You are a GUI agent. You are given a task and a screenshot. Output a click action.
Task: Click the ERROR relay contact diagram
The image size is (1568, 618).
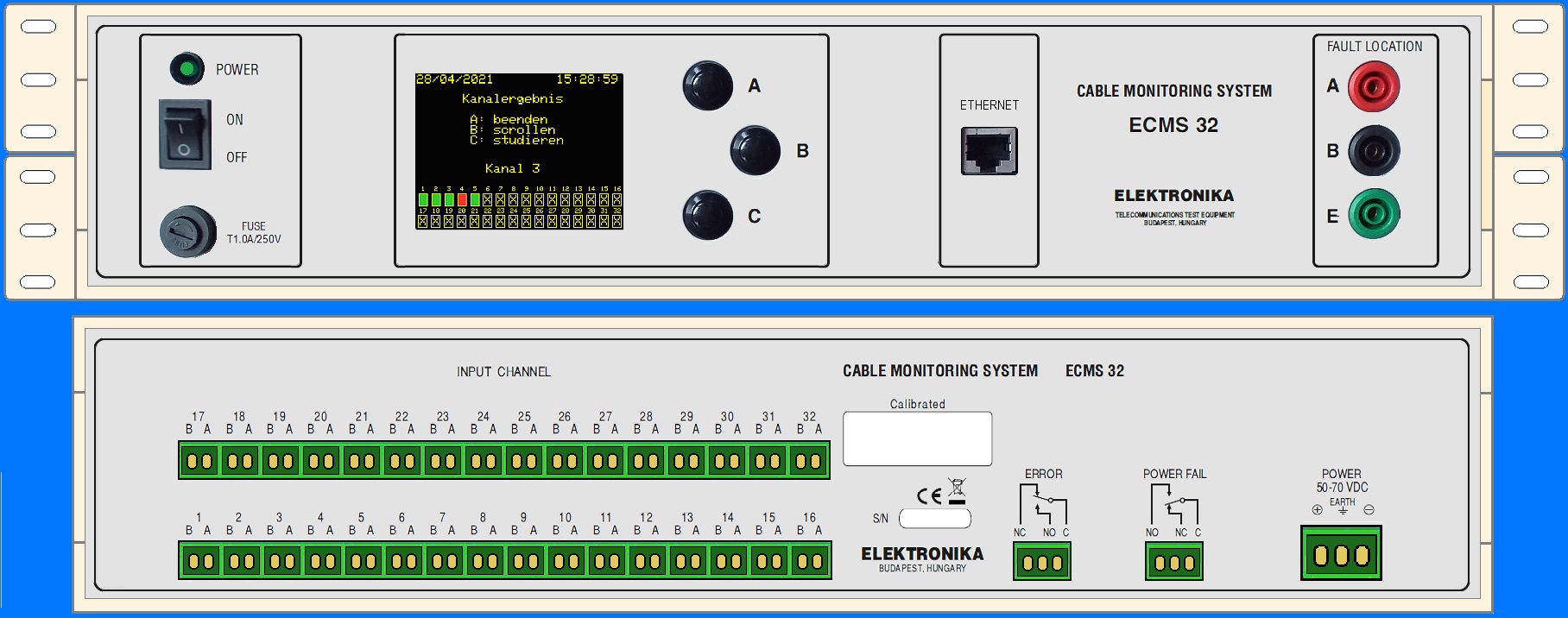click(x=1043, y=505)
